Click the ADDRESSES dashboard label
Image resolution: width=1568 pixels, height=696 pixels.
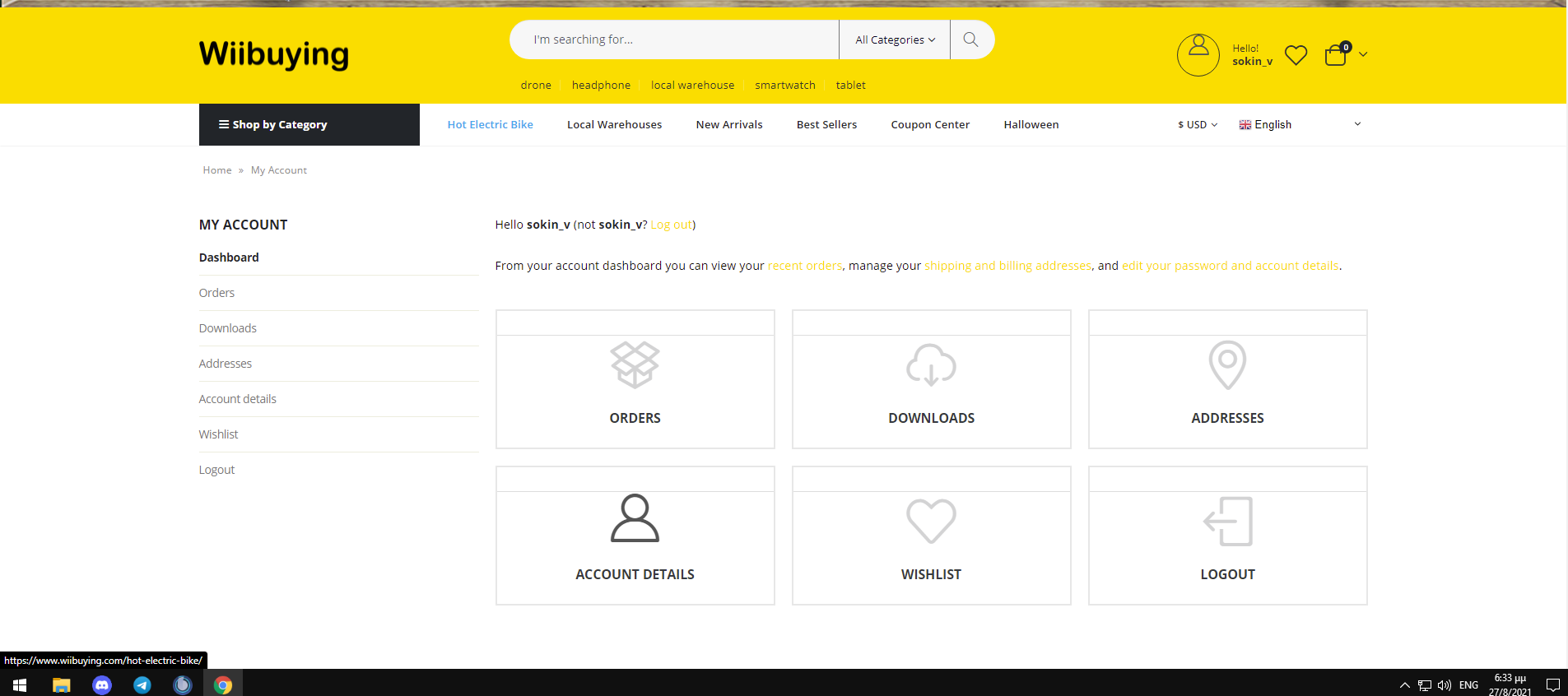point(1227,418)
